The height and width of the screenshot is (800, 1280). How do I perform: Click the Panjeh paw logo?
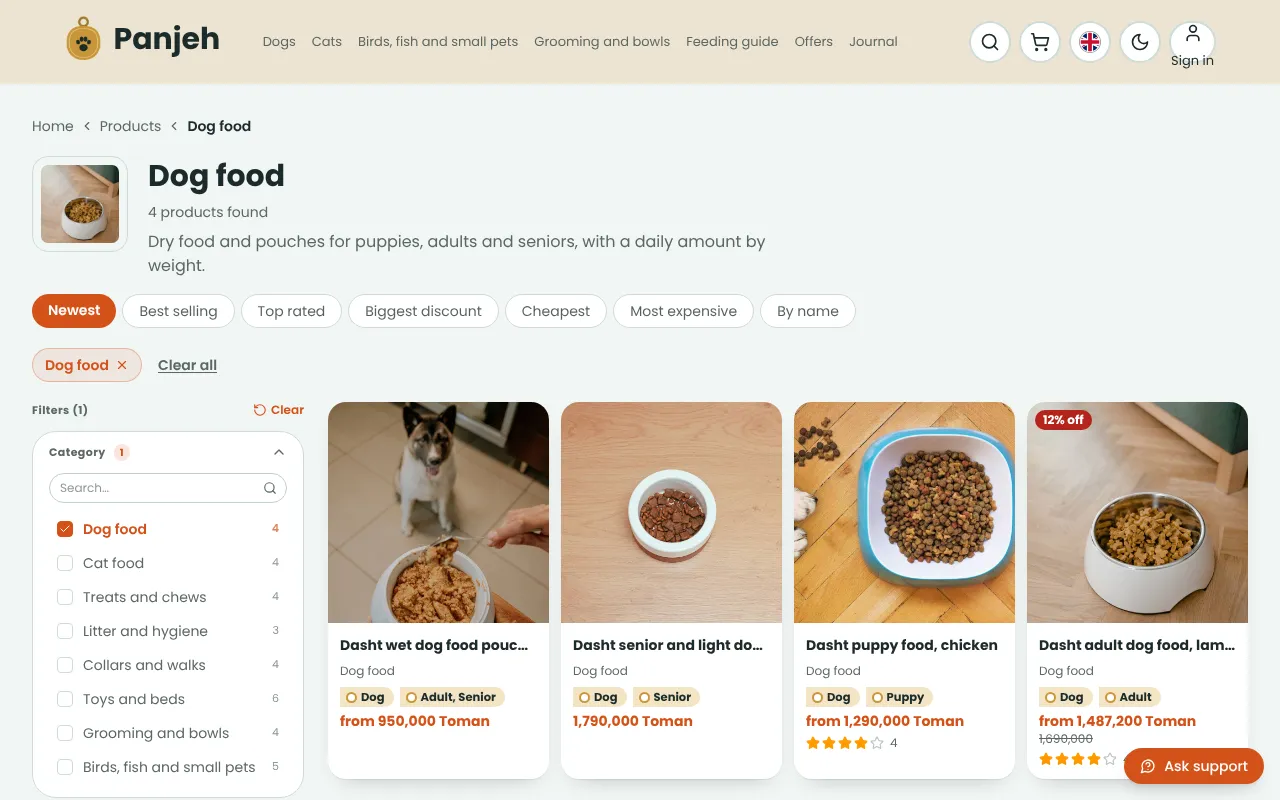pyautogui.click(x=84, y=42)
